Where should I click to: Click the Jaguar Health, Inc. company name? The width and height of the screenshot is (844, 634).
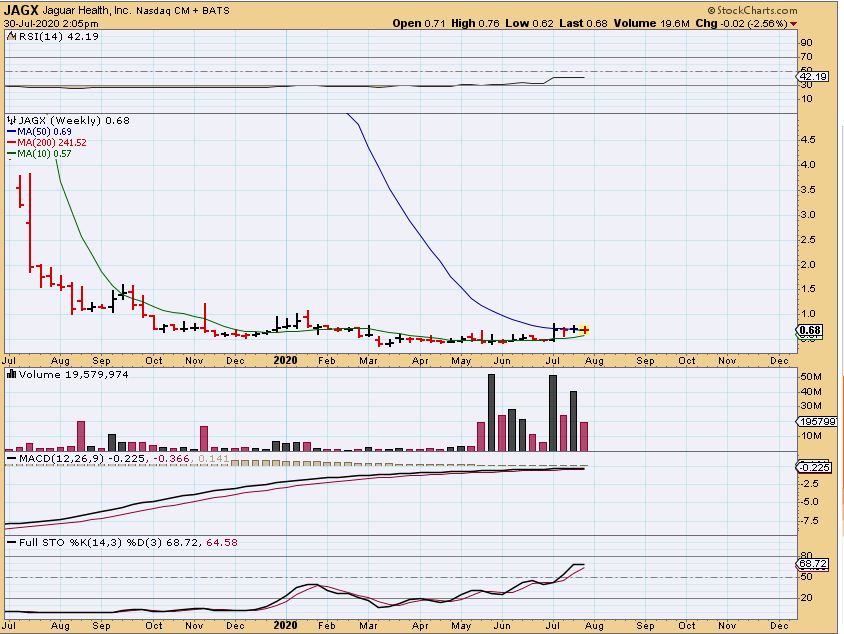coord(87,10)
